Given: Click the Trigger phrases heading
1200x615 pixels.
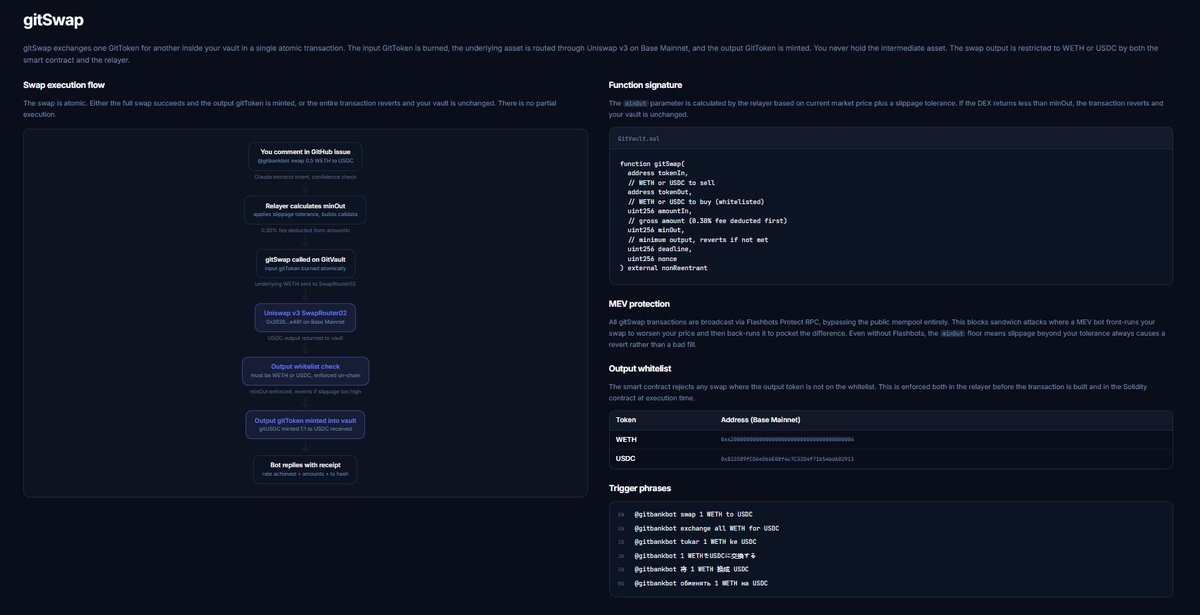Looking at the screenshot, I should coord(640,488).
